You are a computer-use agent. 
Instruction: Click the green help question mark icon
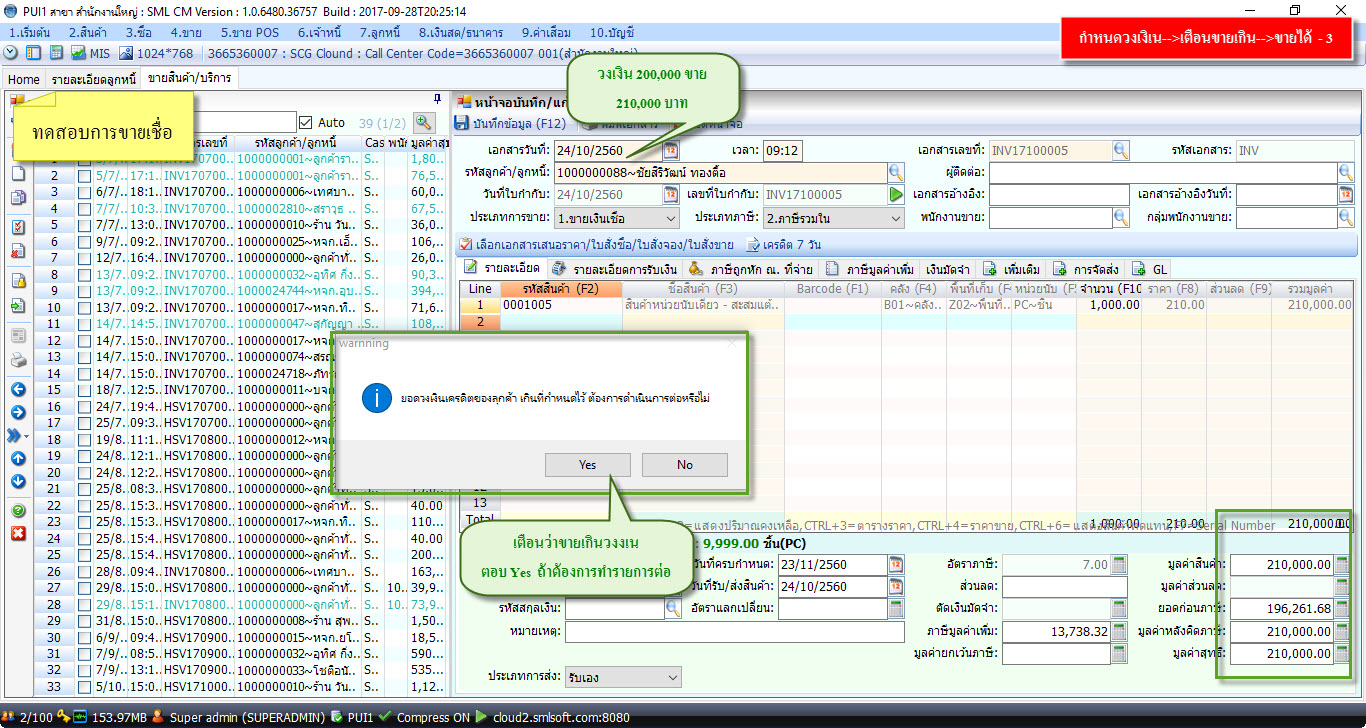pyautogui.click(x=18, y=510)
